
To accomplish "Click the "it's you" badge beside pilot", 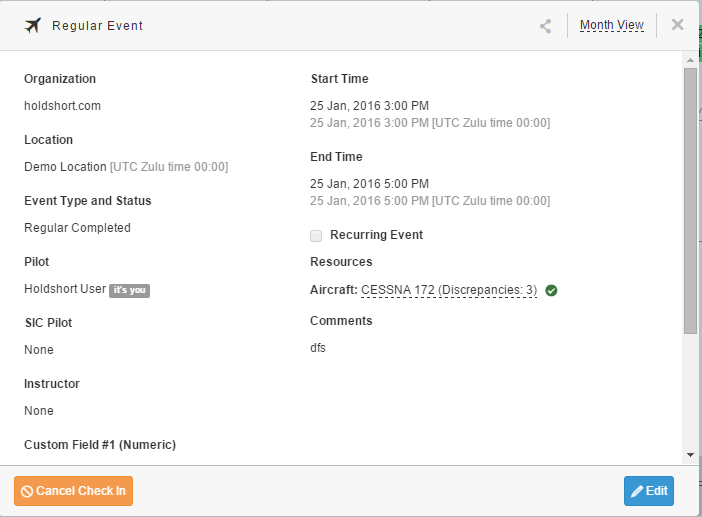I will 129,290.
